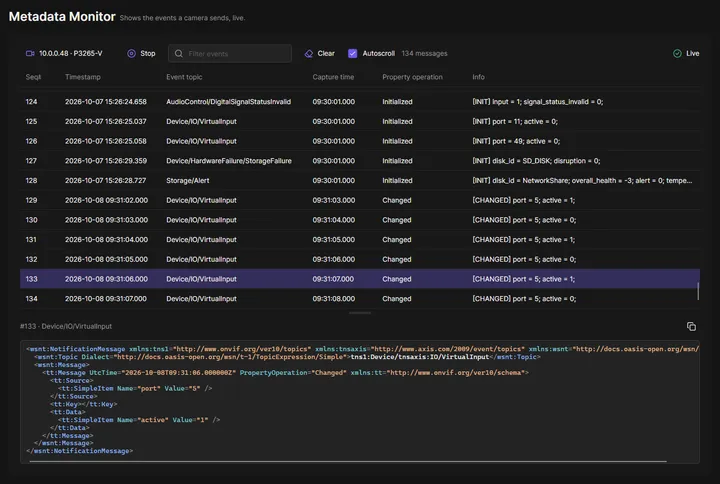Select row with sequence number 132
Screen dimensions: 720x484
click(360, 260)
